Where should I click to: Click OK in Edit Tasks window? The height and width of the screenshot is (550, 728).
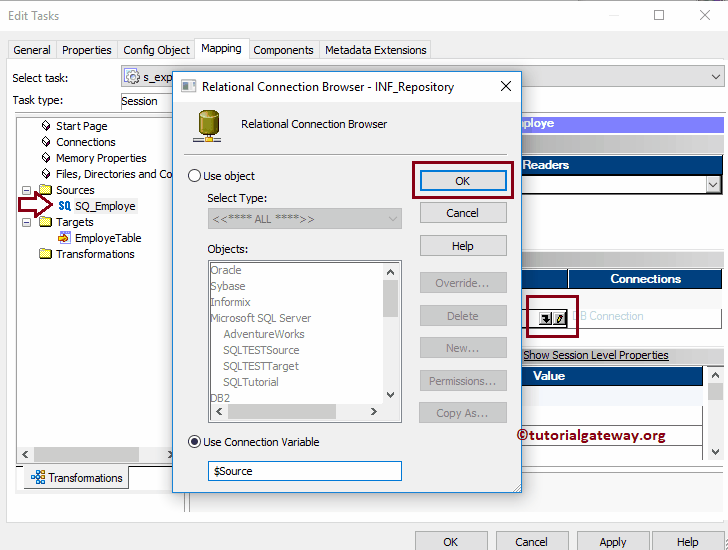coord(451,541)
